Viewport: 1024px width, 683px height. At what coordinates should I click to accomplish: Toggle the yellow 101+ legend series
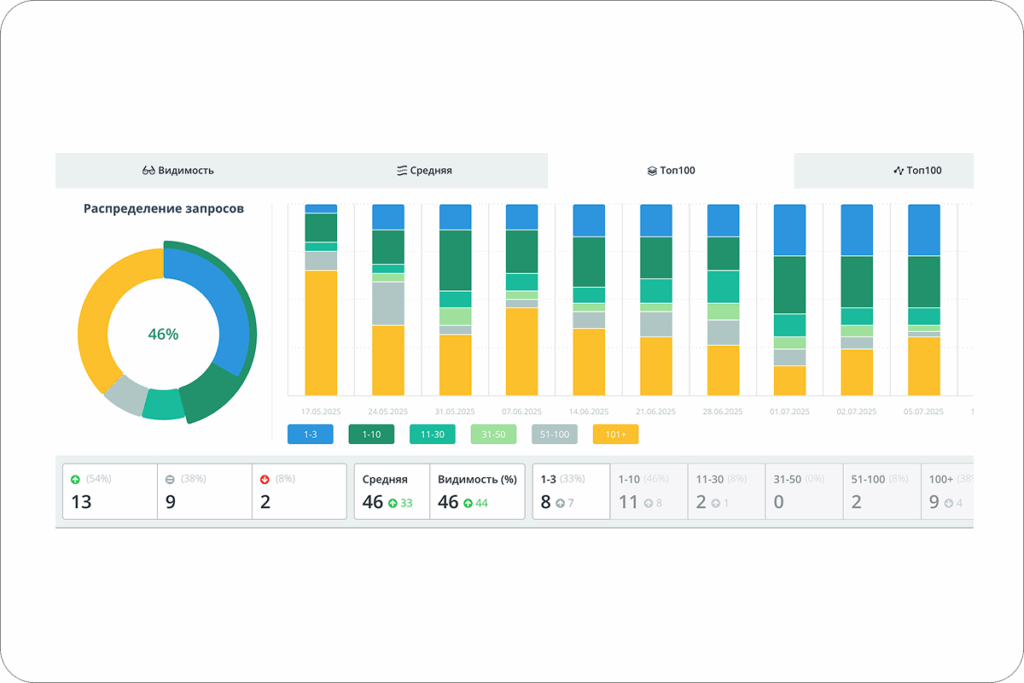(616, 434)
